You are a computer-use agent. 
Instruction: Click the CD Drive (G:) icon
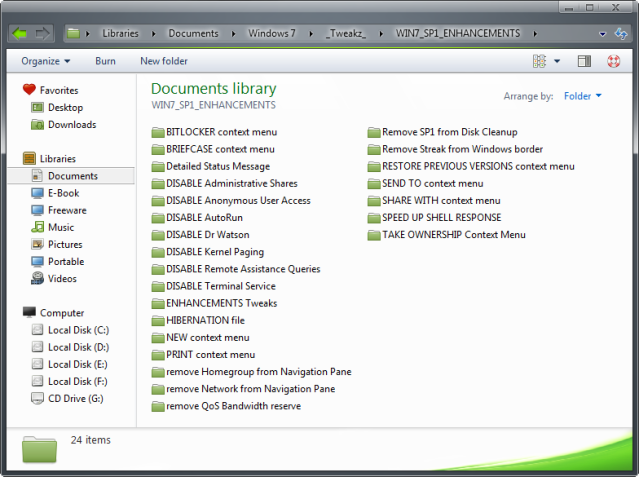(x=37, y=398)
